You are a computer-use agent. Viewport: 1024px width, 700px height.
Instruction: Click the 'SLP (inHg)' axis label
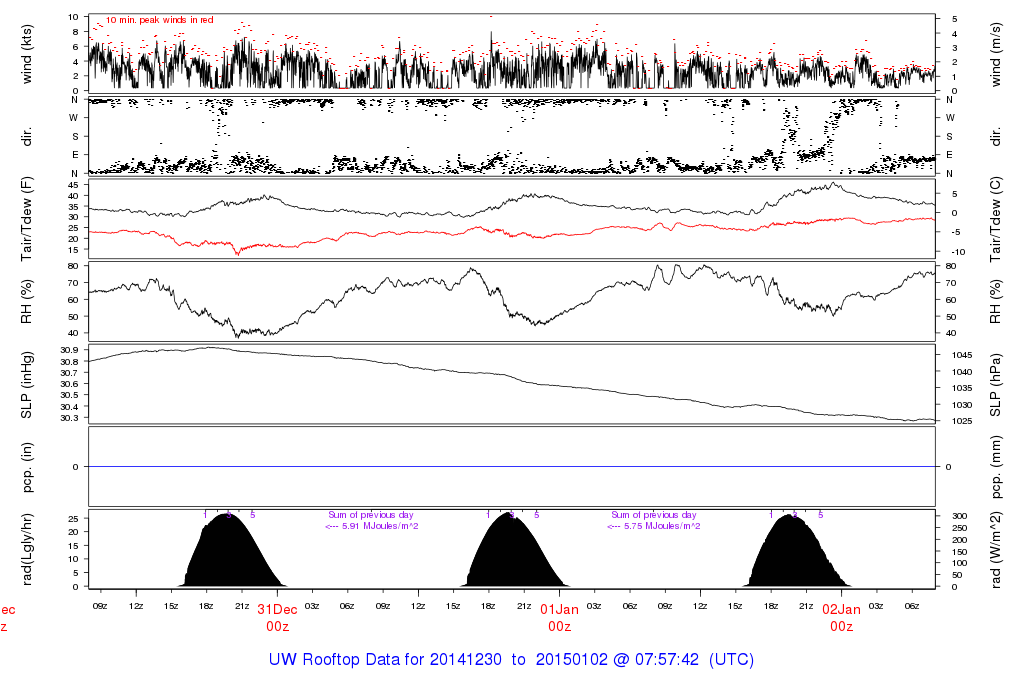point(27,384)
